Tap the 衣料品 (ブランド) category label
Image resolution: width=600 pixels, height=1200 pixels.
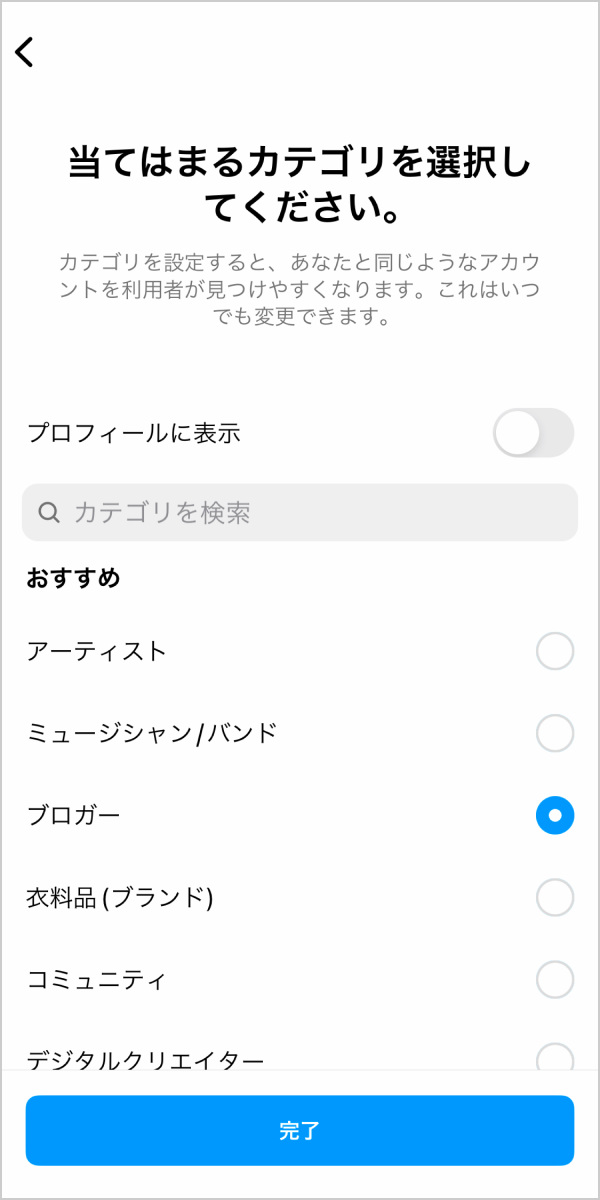pyautogui.click(x=120, y=897)
